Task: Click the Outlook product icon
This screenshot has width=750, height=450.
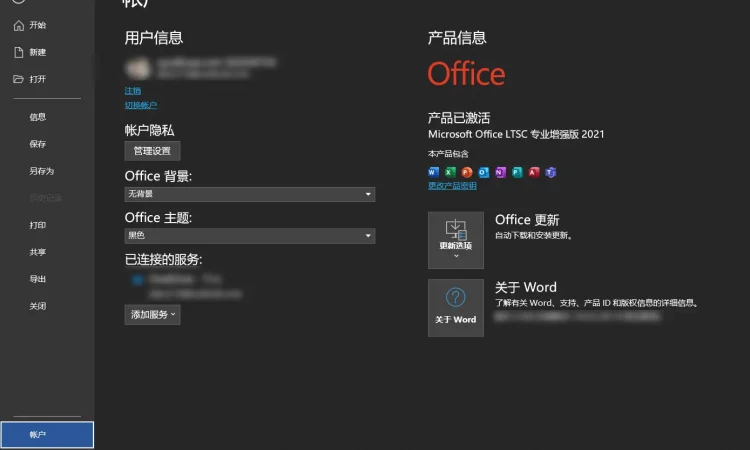Action: 484,172
